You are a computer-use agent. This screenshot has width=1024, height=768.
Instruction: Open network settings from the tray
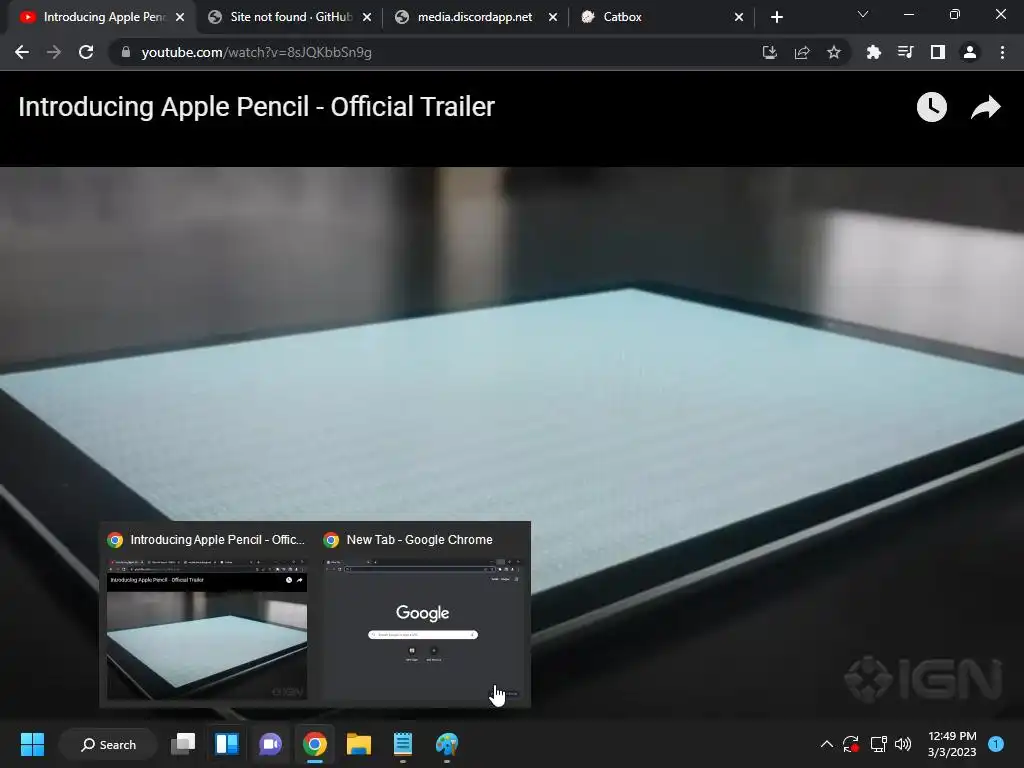878,744
